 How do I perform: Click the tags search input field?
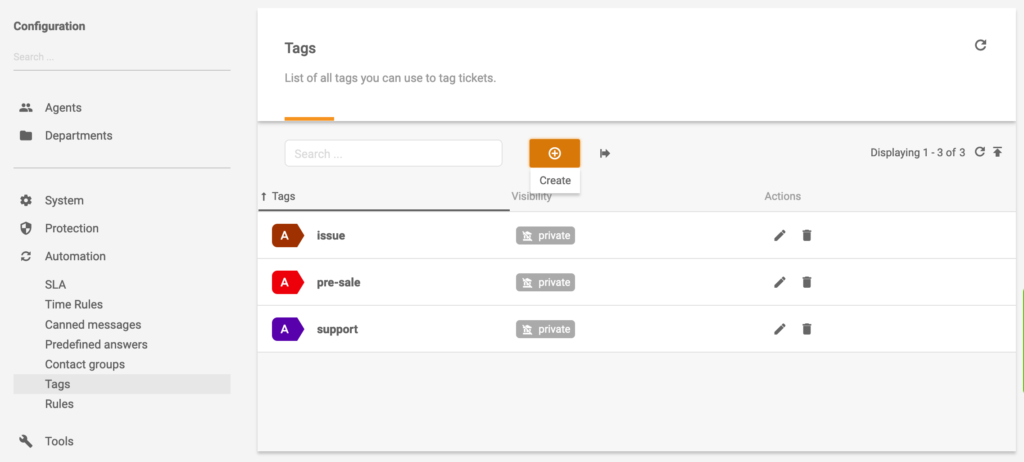tap(393, 153)
